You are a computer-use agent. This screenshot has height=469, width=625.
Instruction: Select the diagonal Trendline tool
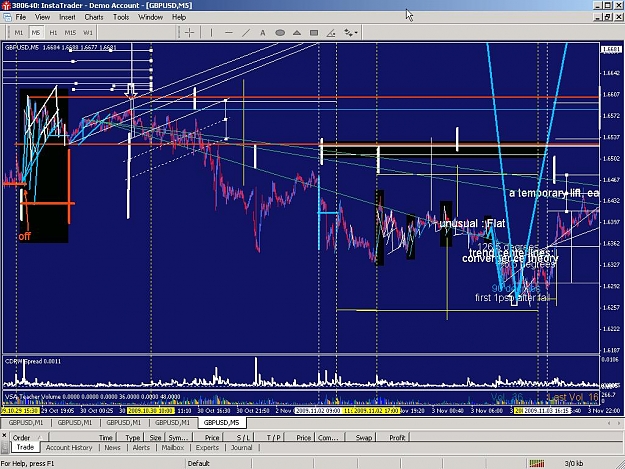pos(246,33)
